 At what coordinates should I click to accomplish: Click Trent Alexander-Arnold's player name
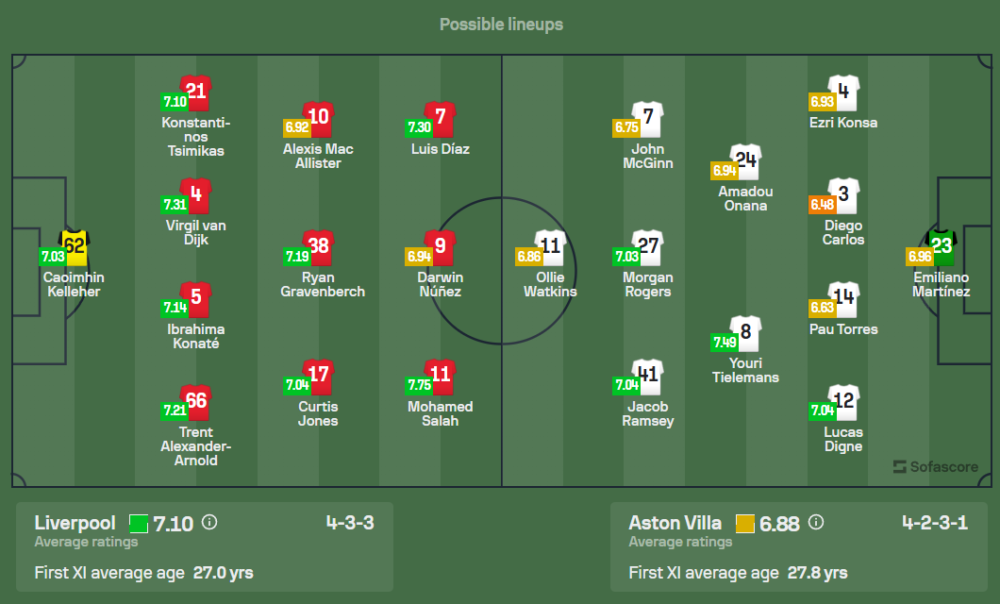[x=196, y=447]
